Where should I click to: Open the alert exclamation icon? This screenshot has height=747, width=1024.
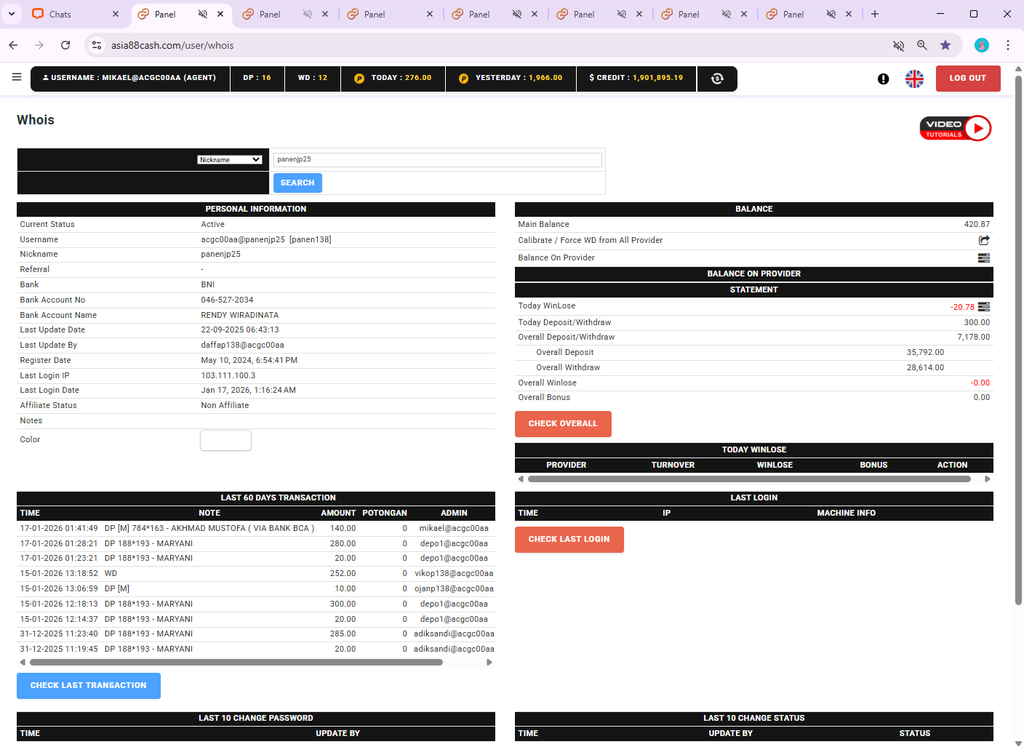click(883, 78)
